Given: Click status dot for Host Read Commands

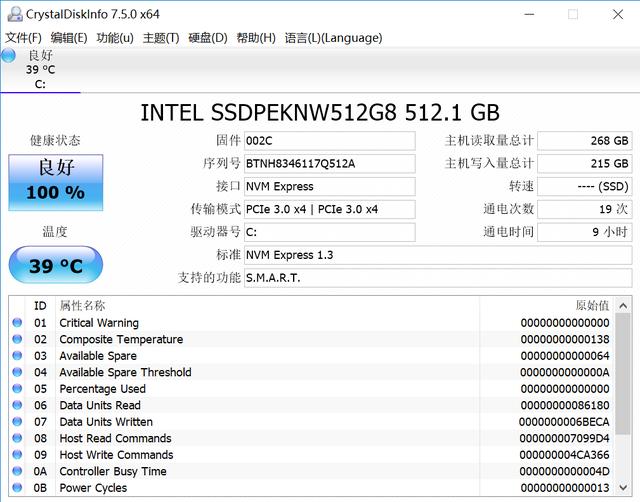Looking at the screenshot, I should pyautogui.click(x=17, y=438).
